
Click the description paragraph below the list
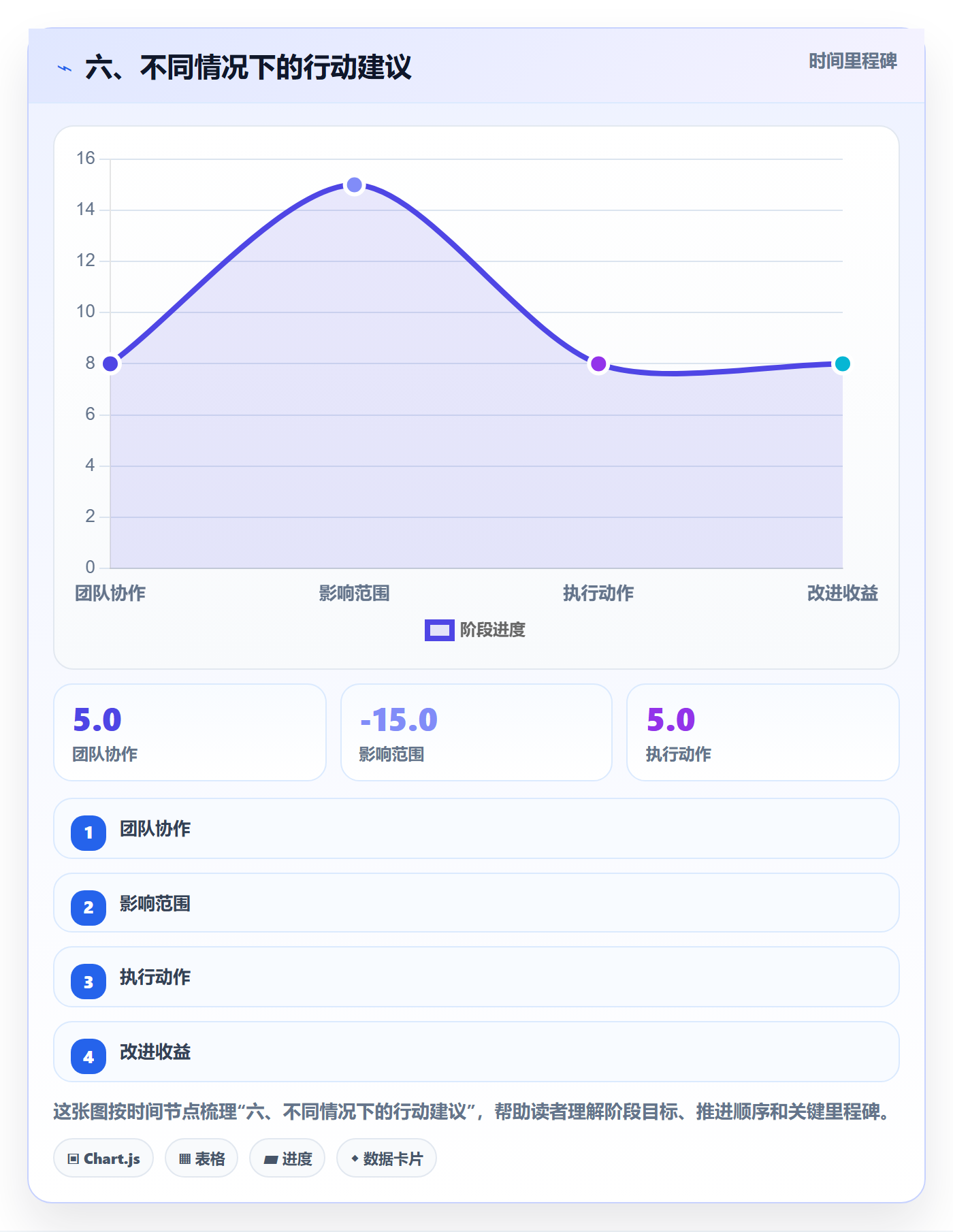(473, 1112)
